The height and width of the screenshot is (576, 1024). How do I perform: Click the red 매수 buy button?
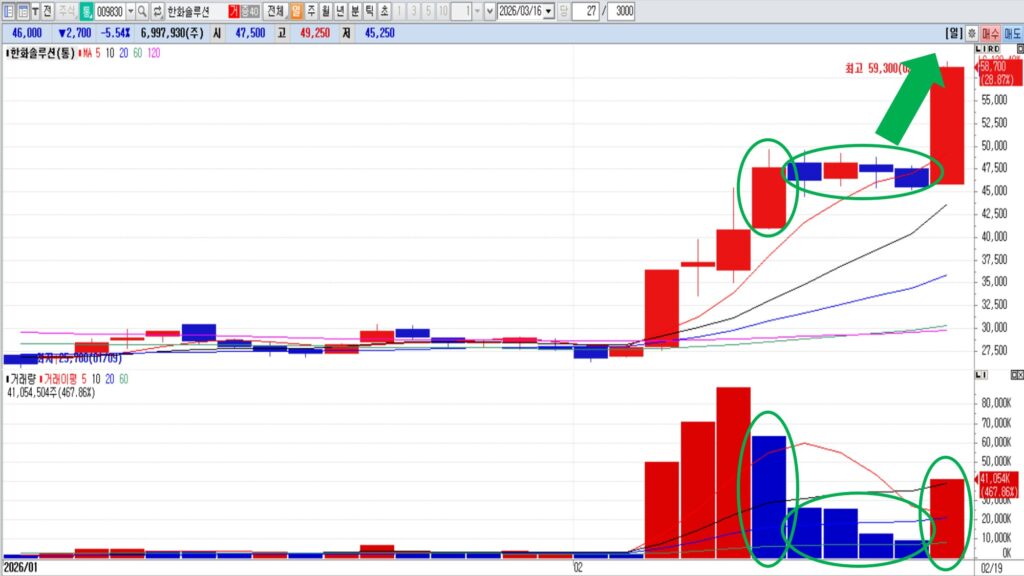coord(991,33)
